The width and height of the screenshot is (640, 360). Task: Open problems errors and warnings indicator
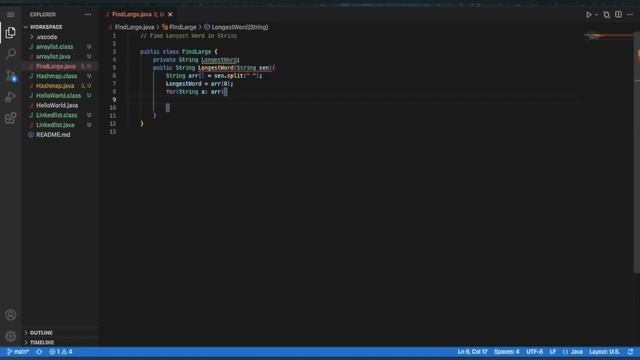tap(61, 351)
